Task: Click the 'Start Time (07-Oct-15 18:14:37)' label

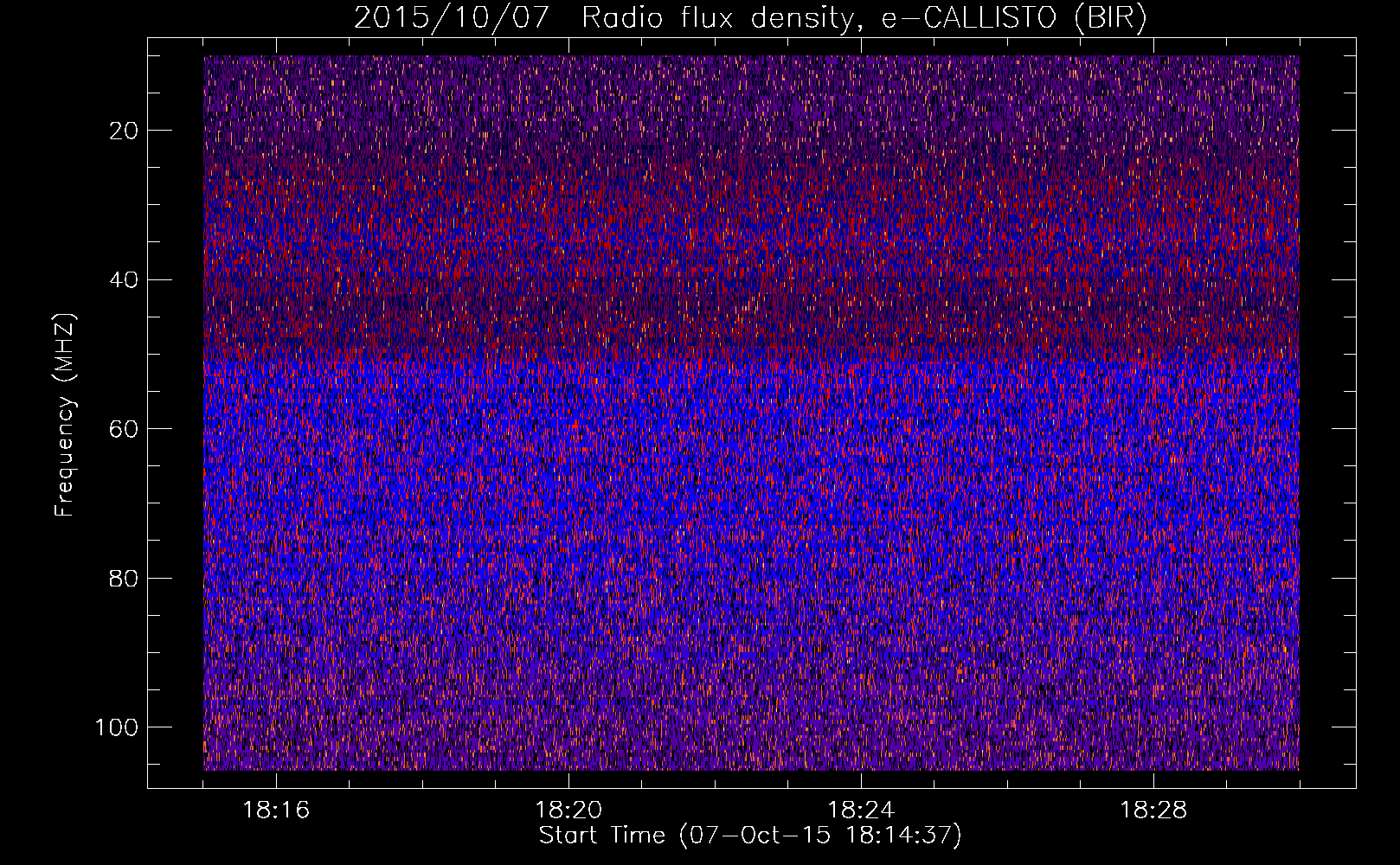Action: pos(750,836)
